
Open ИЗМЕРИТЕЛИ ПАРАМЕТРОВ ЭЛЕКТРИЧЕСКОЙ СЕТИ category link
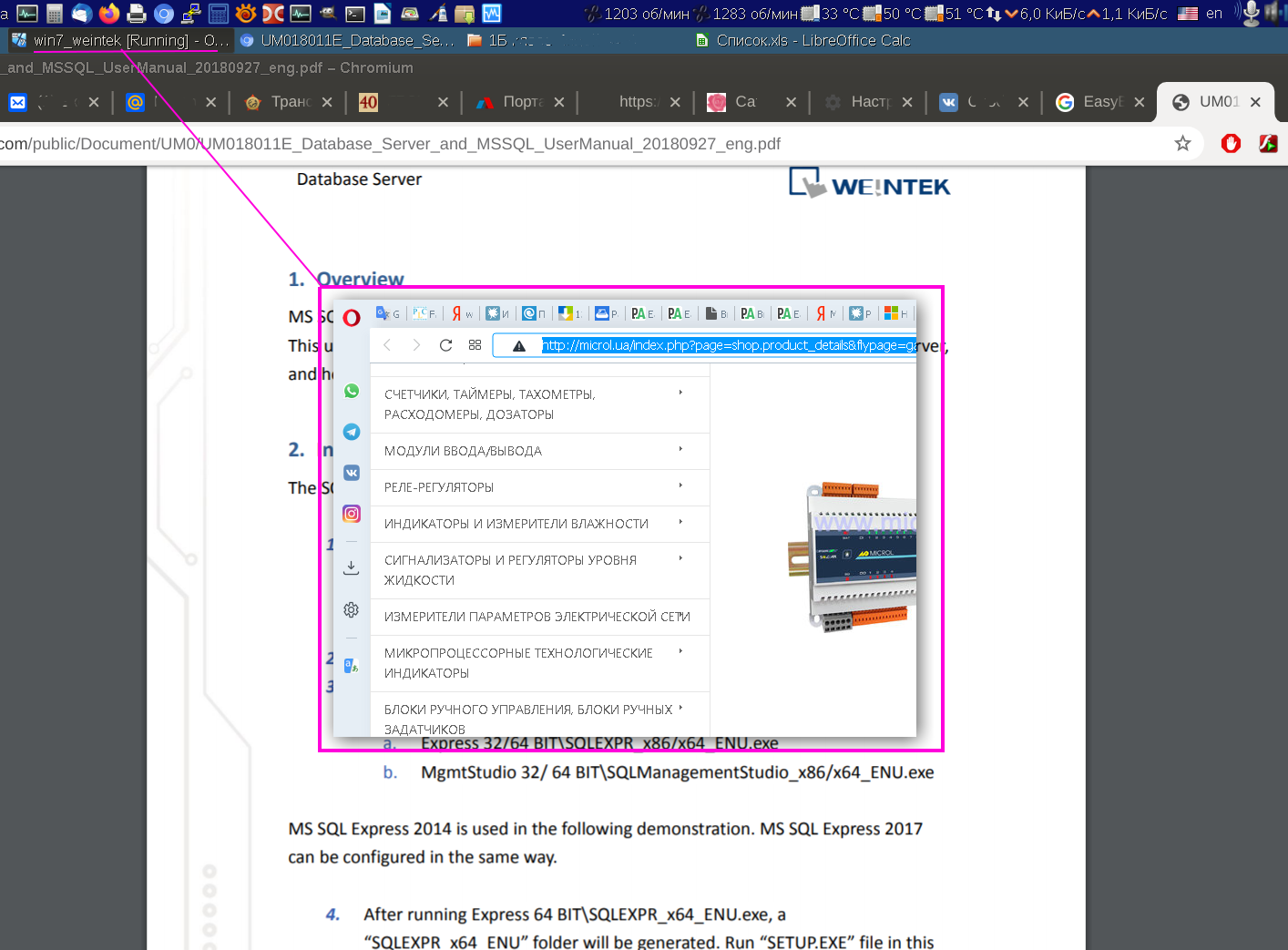click(537, 617)
